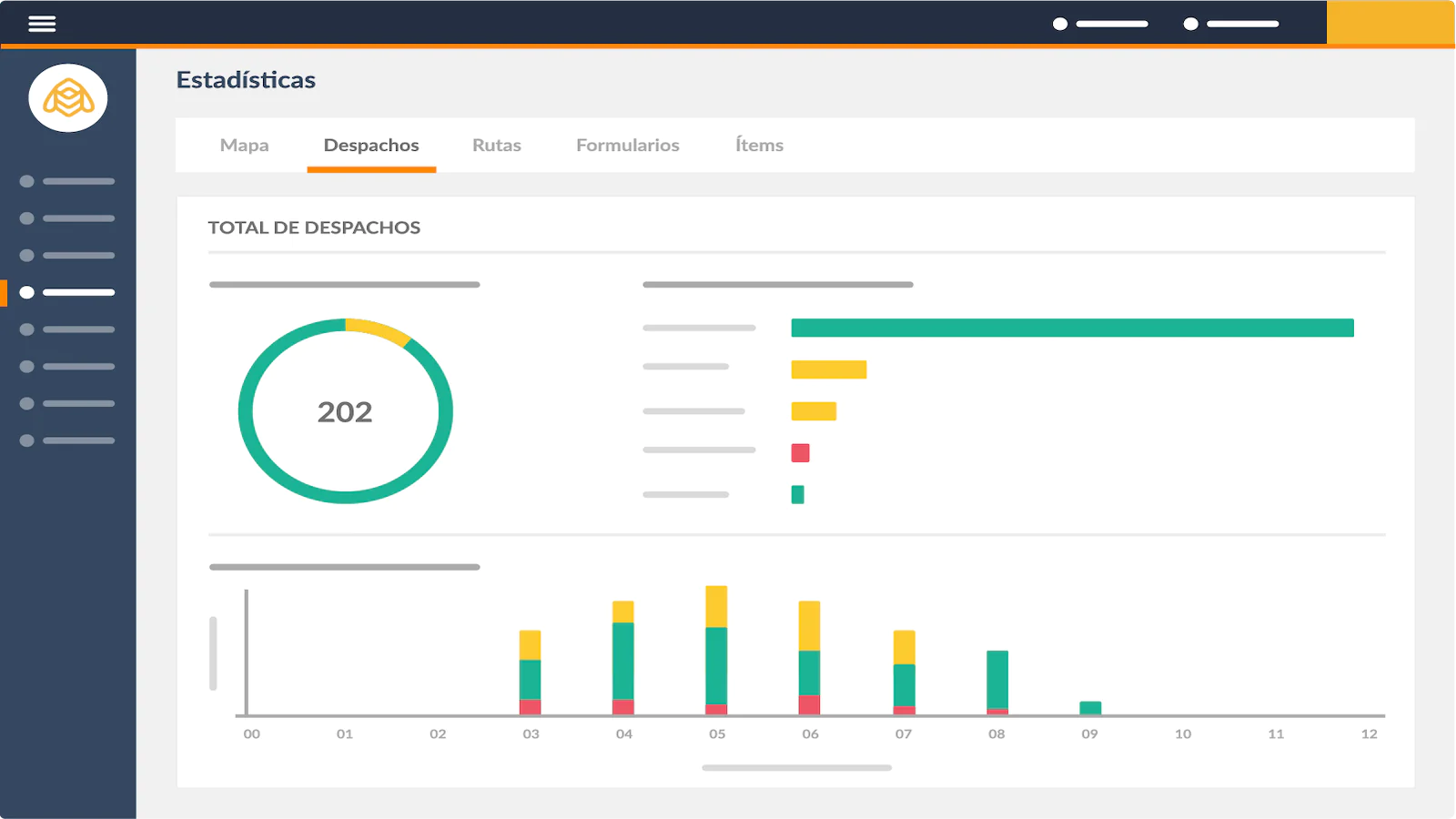Click the second sidebar menu item
Image resolution: width=1456 pixels, height=819 pixels.
click(x=67, y=218)
